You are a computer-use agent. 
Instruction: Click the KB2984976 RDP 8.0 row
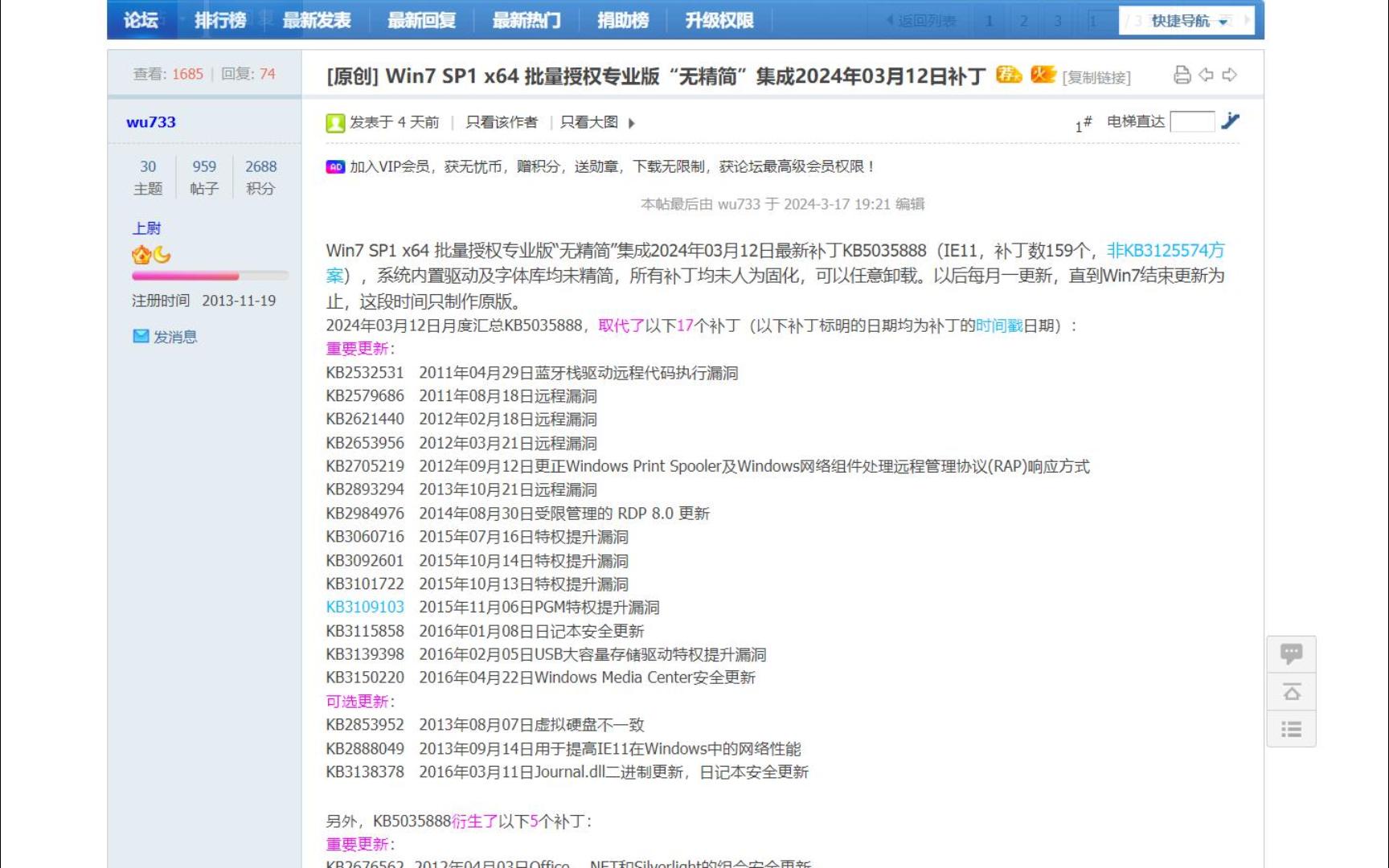518,513
